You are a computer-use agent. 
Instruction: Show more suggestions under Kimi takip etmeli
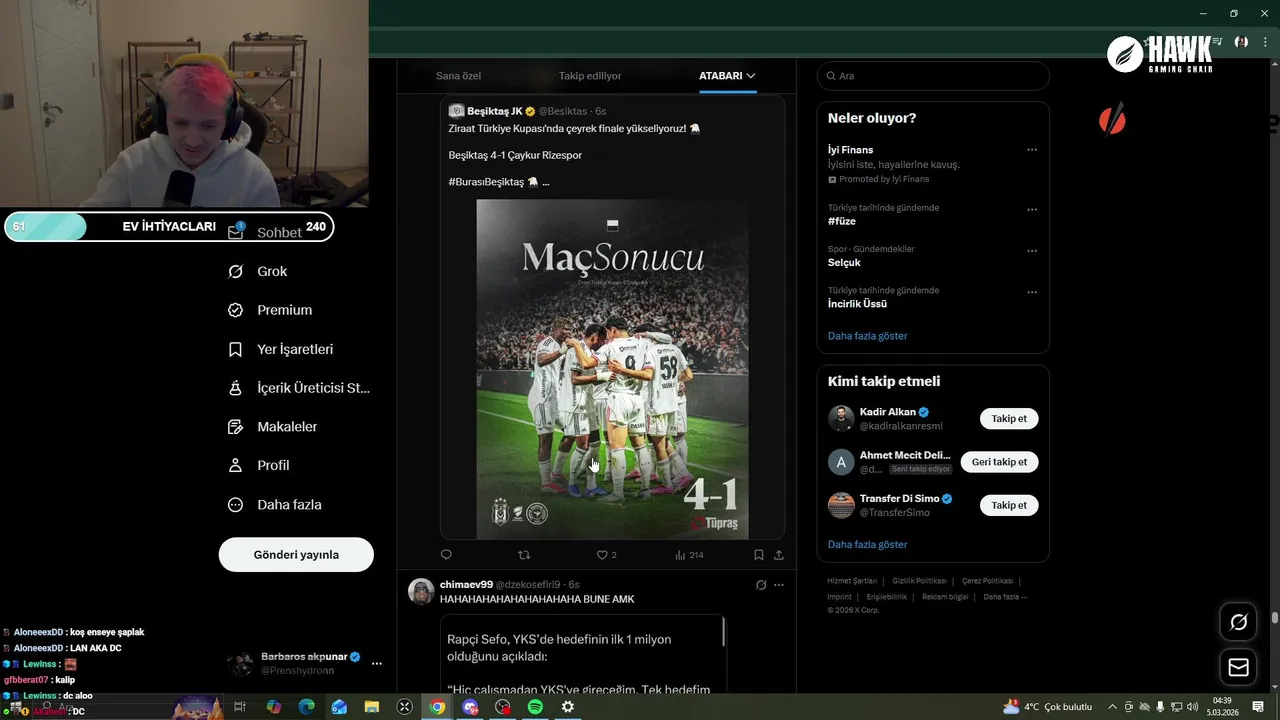click(868, 545)
